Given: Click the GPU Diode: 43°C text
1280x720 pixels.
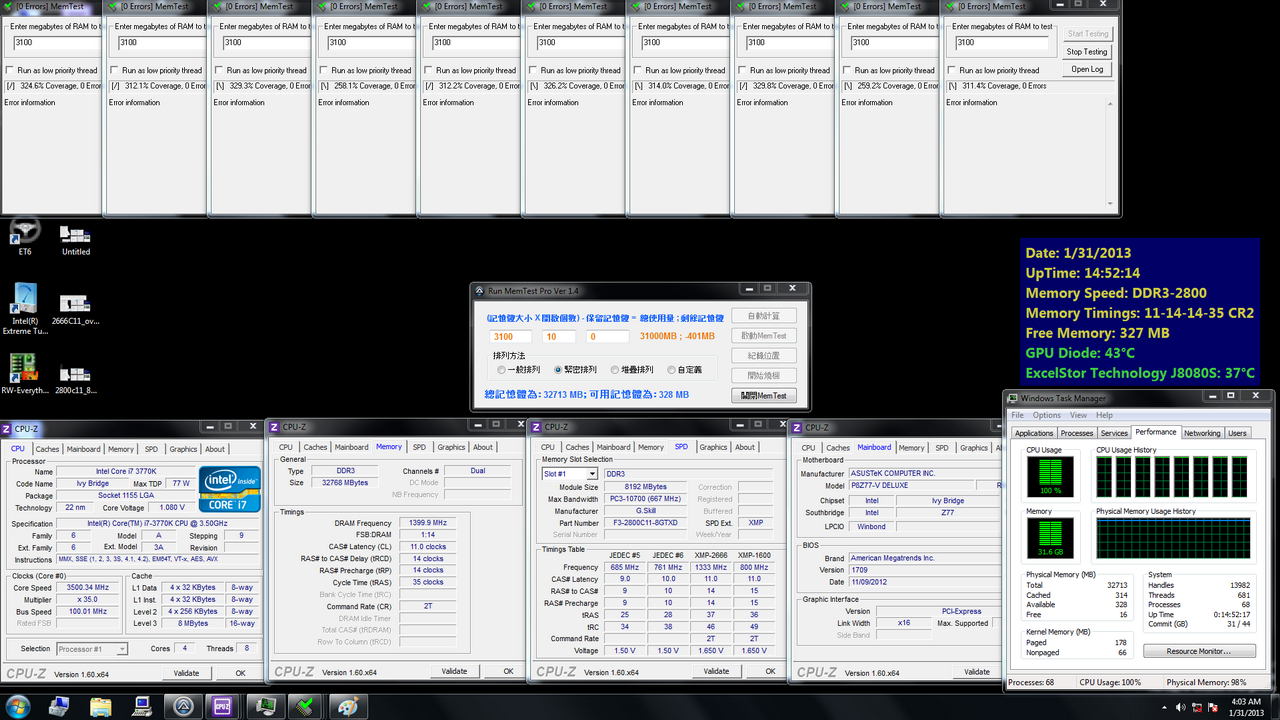Looking at the screenshot, I should pos(1080,353).
